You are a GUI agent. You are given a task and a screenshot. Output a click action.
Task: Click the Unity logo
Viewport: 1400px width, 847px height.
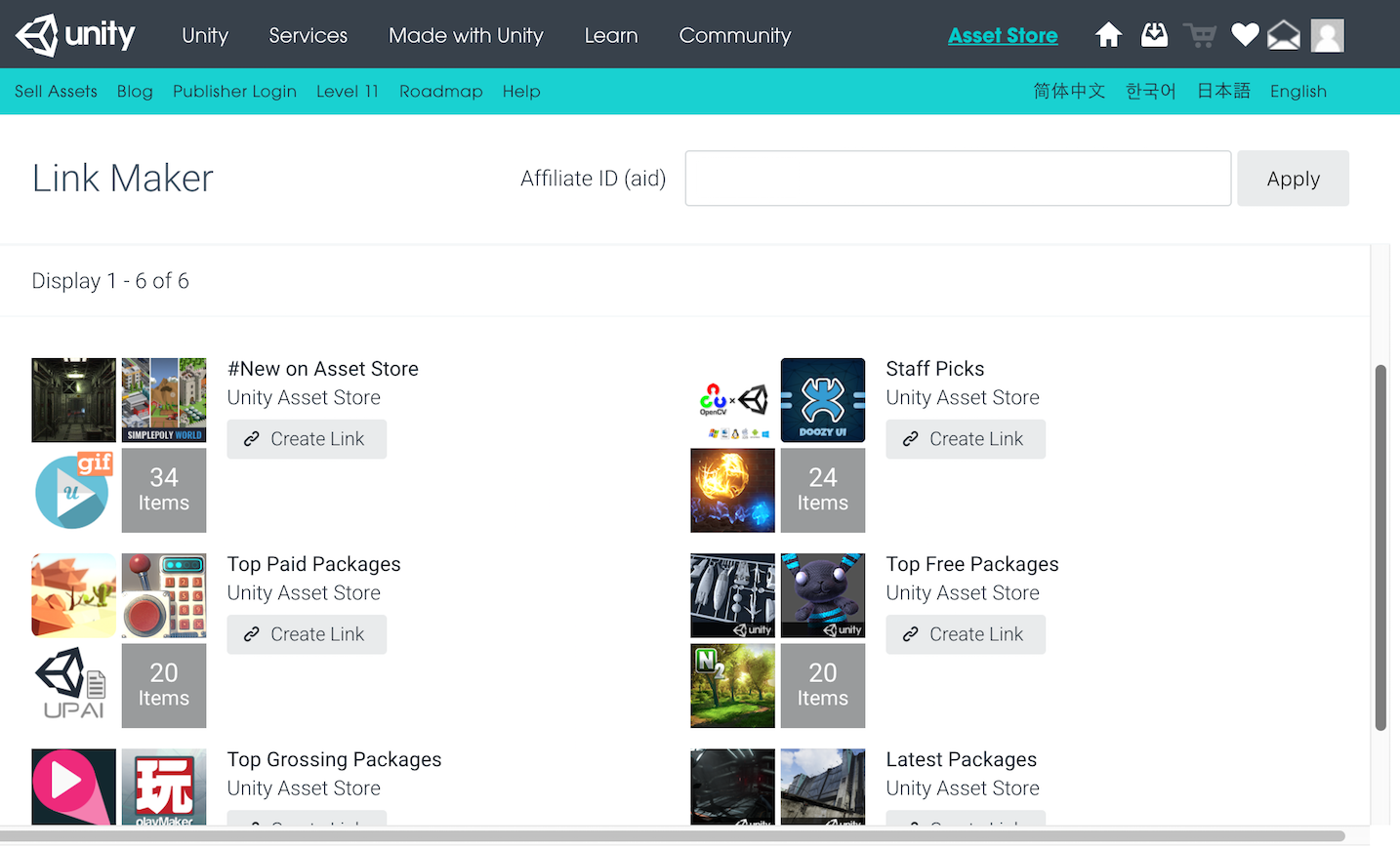(75, 35)
